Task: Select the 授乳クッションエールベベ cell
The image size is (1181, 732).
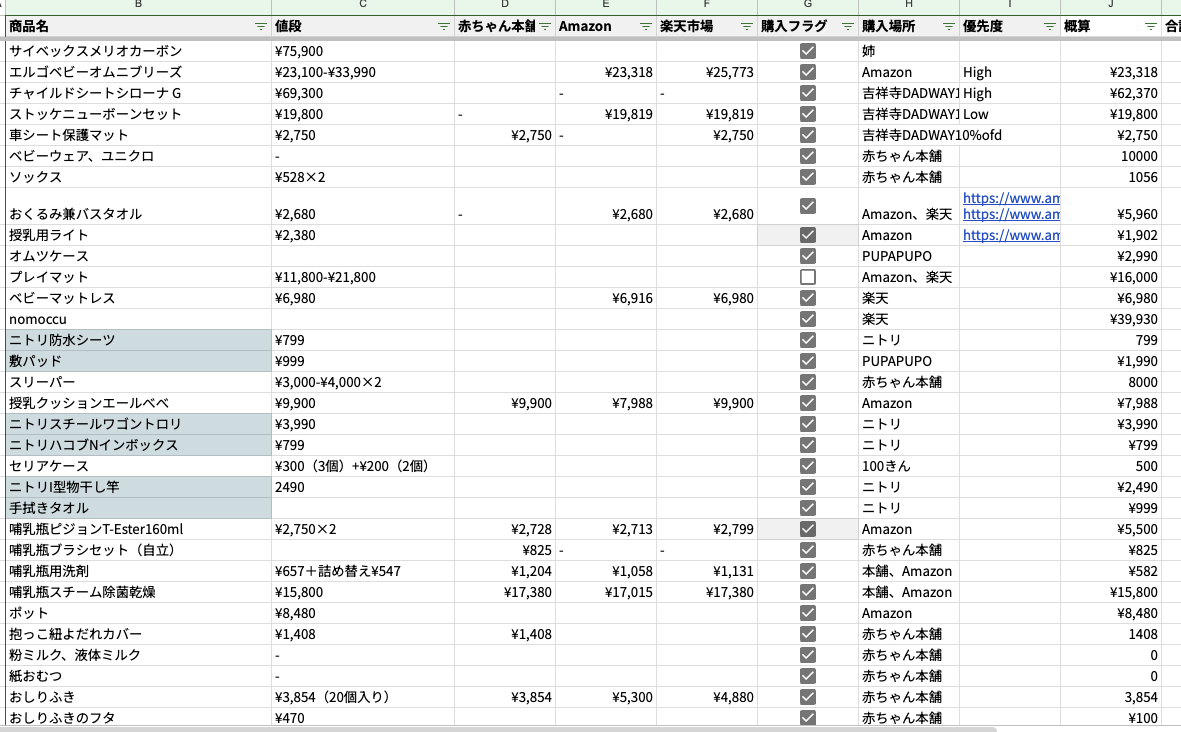Action: pos(139,403)
